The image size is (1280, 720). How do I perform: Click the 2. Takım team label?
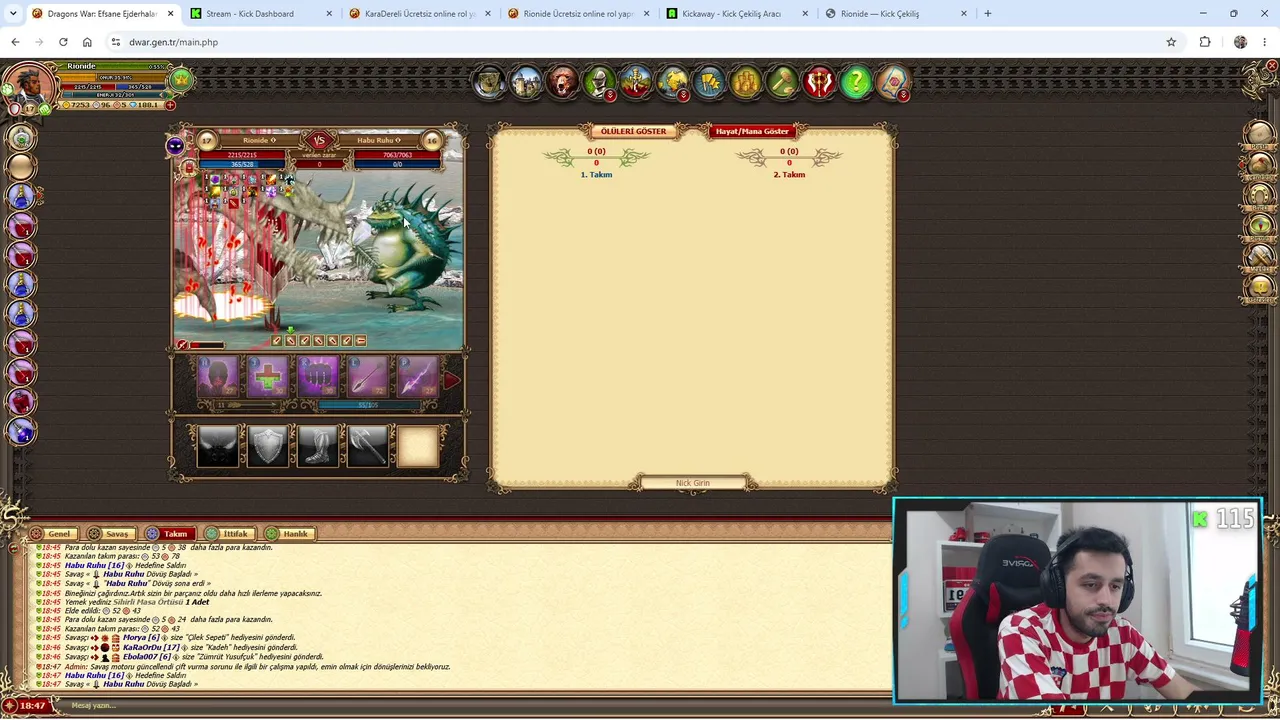(x=789, y=175)
